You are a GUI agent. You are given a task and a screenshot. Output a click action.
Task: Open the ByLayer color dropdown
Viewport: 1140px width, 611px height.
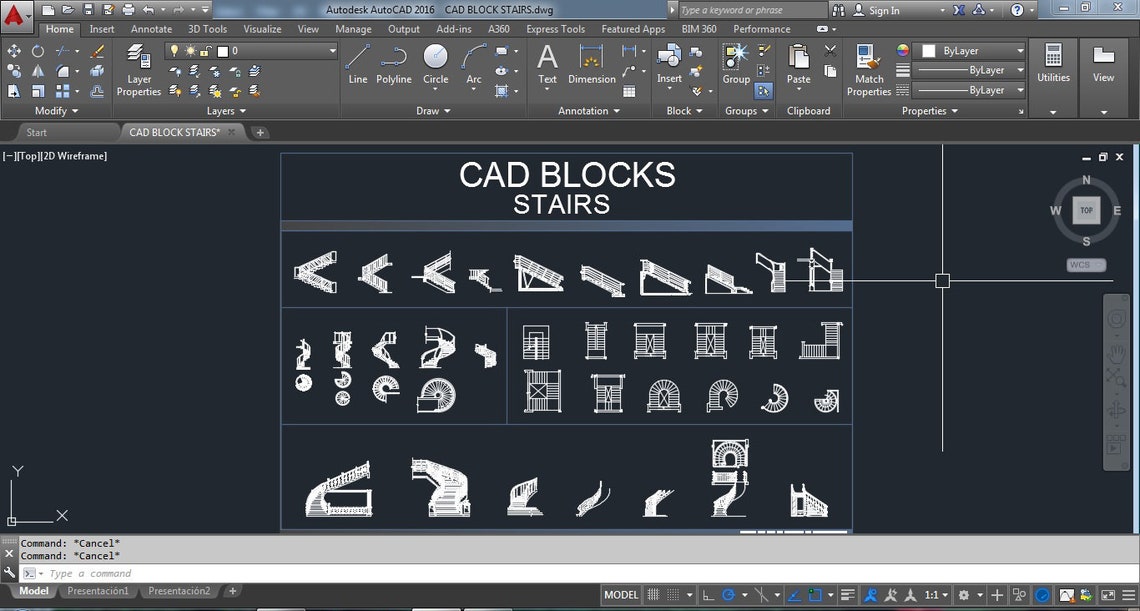[969, 50]
